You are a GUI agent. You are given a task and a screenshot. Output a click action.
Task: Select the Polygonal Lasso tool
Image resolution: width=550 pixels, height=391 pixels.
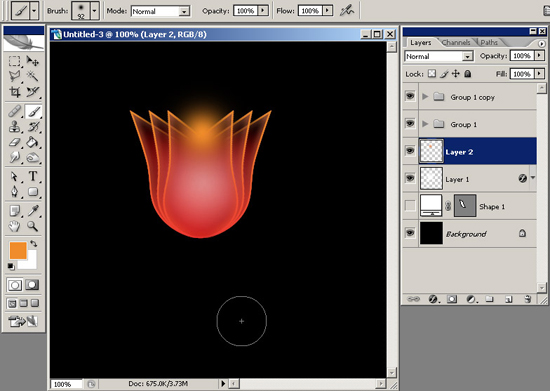pyautogui.click(x=14, y=76)
